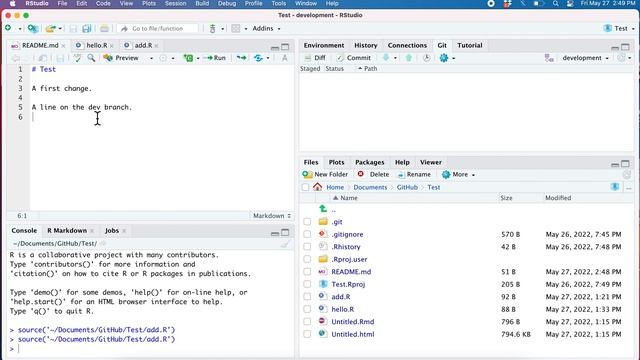Open the Markdown file type selector

[272, 216]
